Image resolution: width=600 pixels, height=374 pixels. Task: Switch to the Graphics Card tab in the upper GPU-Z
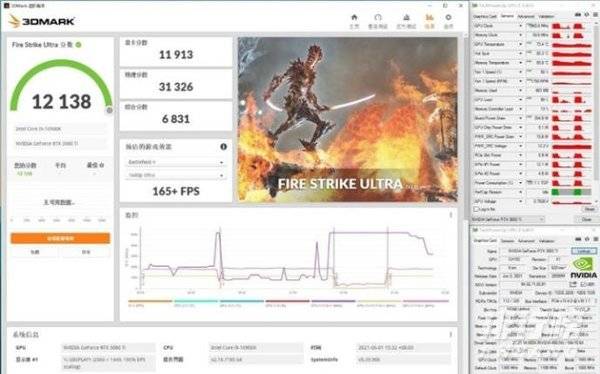485,16
